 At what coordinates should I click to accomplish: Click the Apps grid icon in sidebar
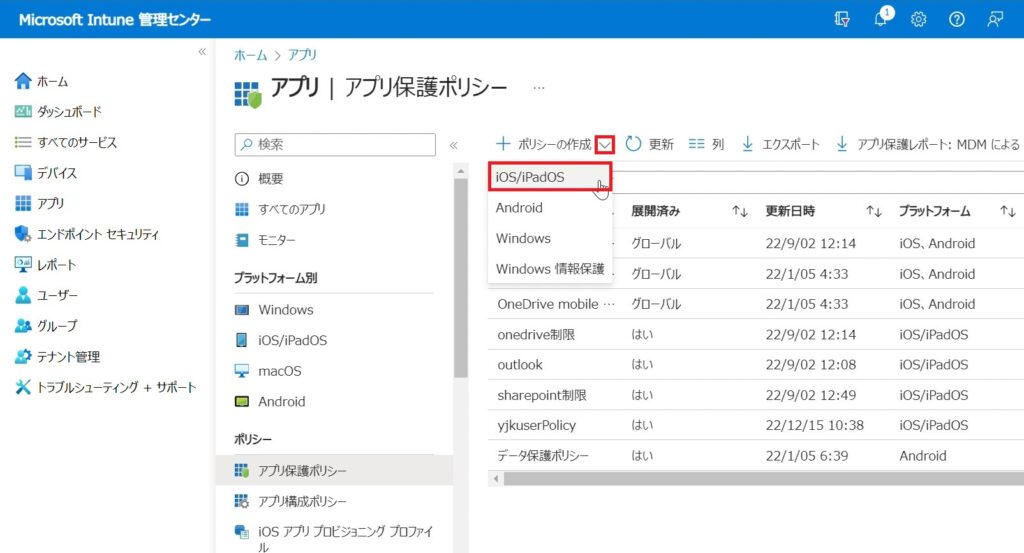click(23, 203)
